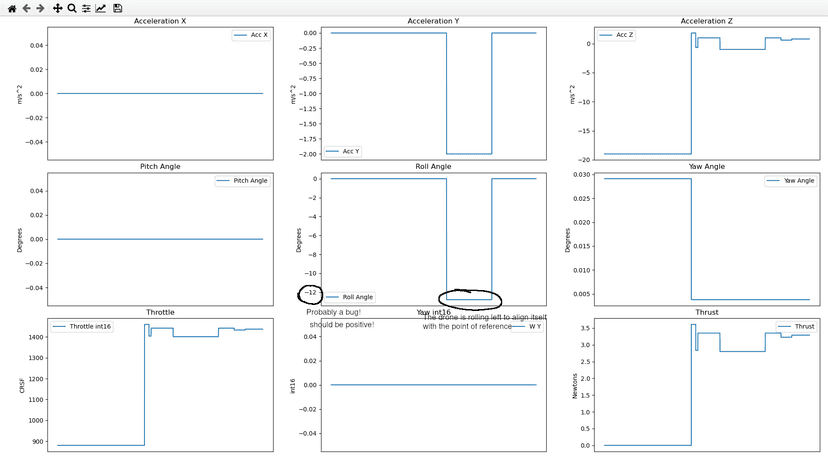The width and height of the screenshot is (828, 456).
Task: Click the Home reset view icon
Action: click(11, 8)
